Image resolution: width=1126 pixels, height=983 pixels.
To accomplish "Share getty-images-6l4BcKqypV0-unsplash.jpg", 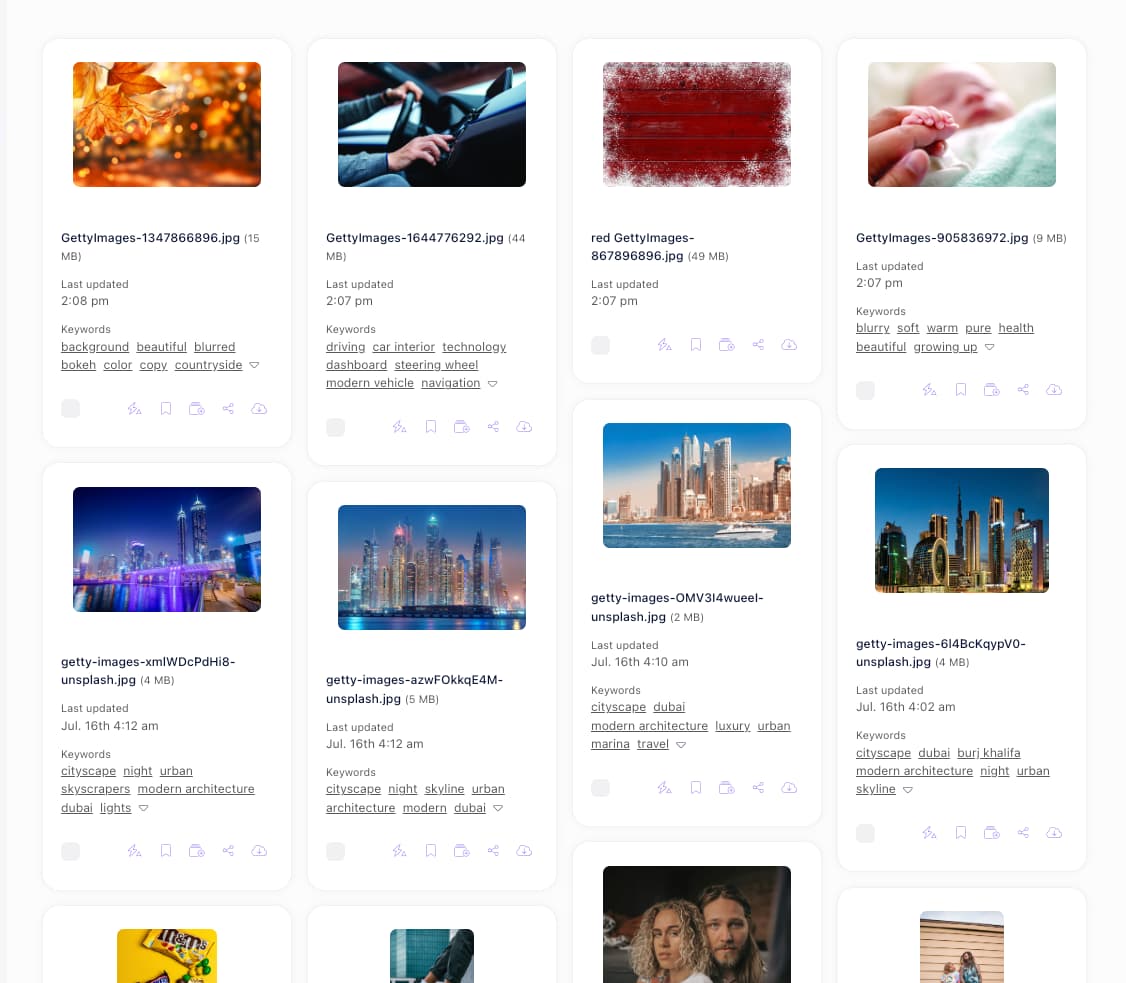I will [1023, 833].
